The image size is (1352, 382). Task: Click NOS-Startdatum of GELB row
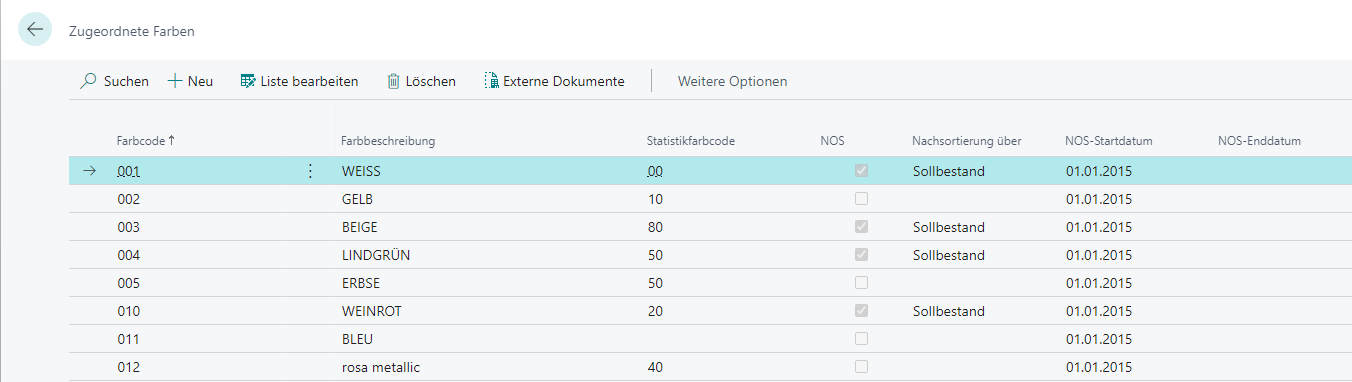pos(1099,199)
